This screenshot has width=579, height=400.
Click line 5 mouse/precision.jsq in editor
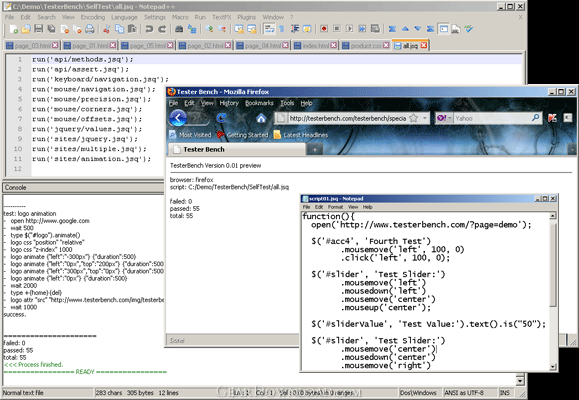tap(91, 99)
